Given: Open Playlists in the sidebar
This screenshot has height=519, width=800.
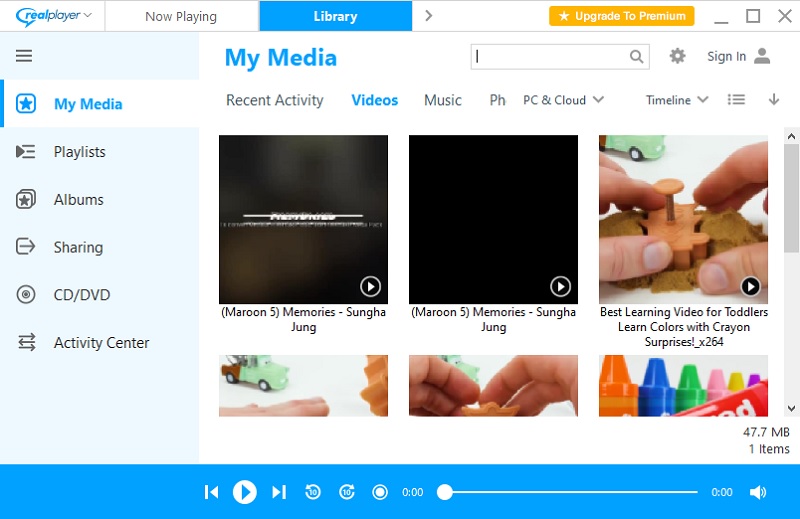Looking at the screenshot, I should pyautogui.click(x=100, y=152).
